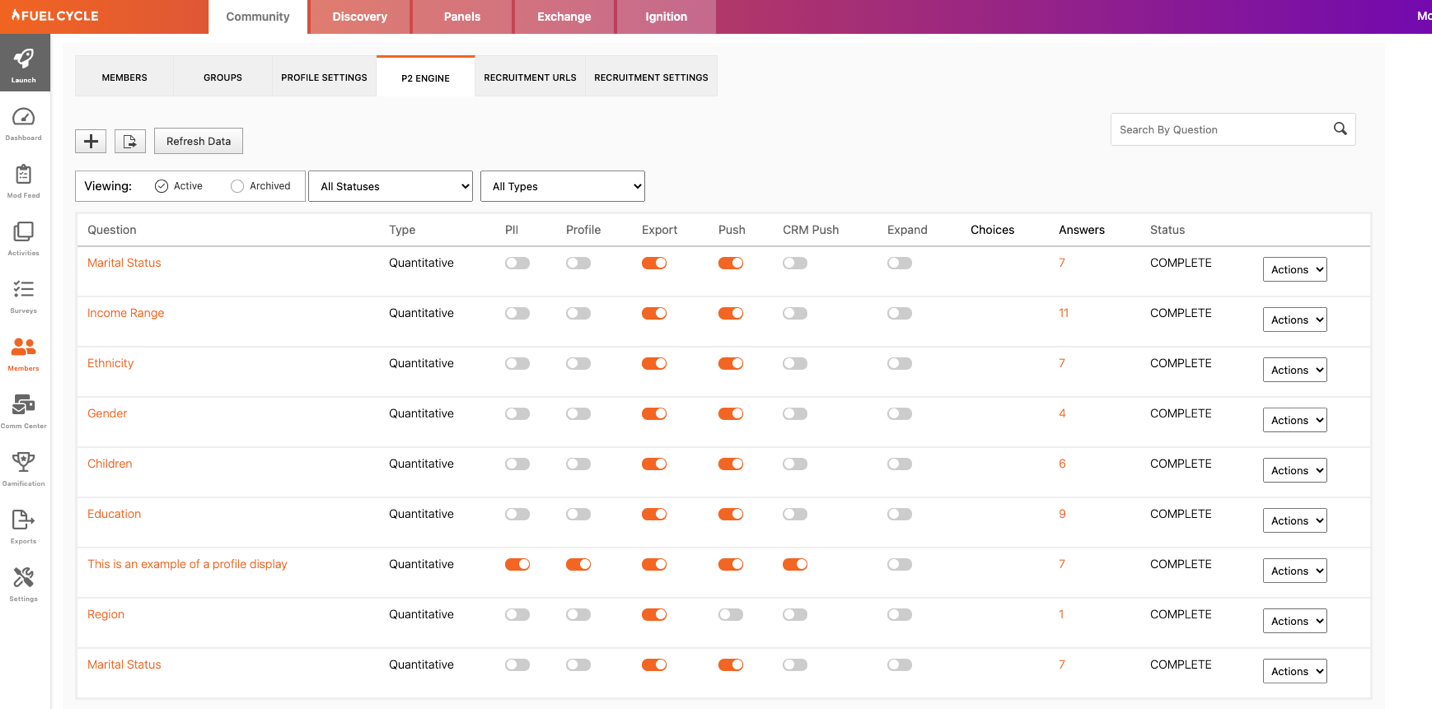Viewport: 1432px width, 709px height.
Task: Open Actions dropdown for profile display example
Action: pos(1295,571)
